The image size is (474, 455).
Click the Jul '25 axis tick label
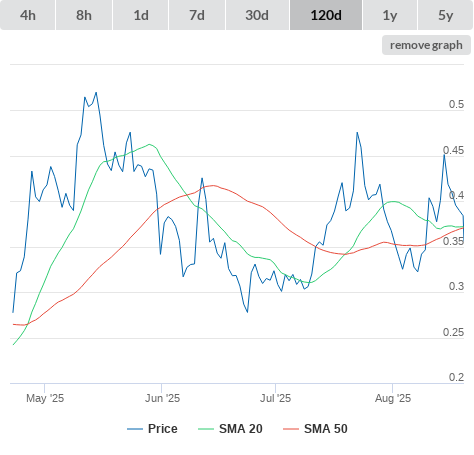tap(275, 398)
